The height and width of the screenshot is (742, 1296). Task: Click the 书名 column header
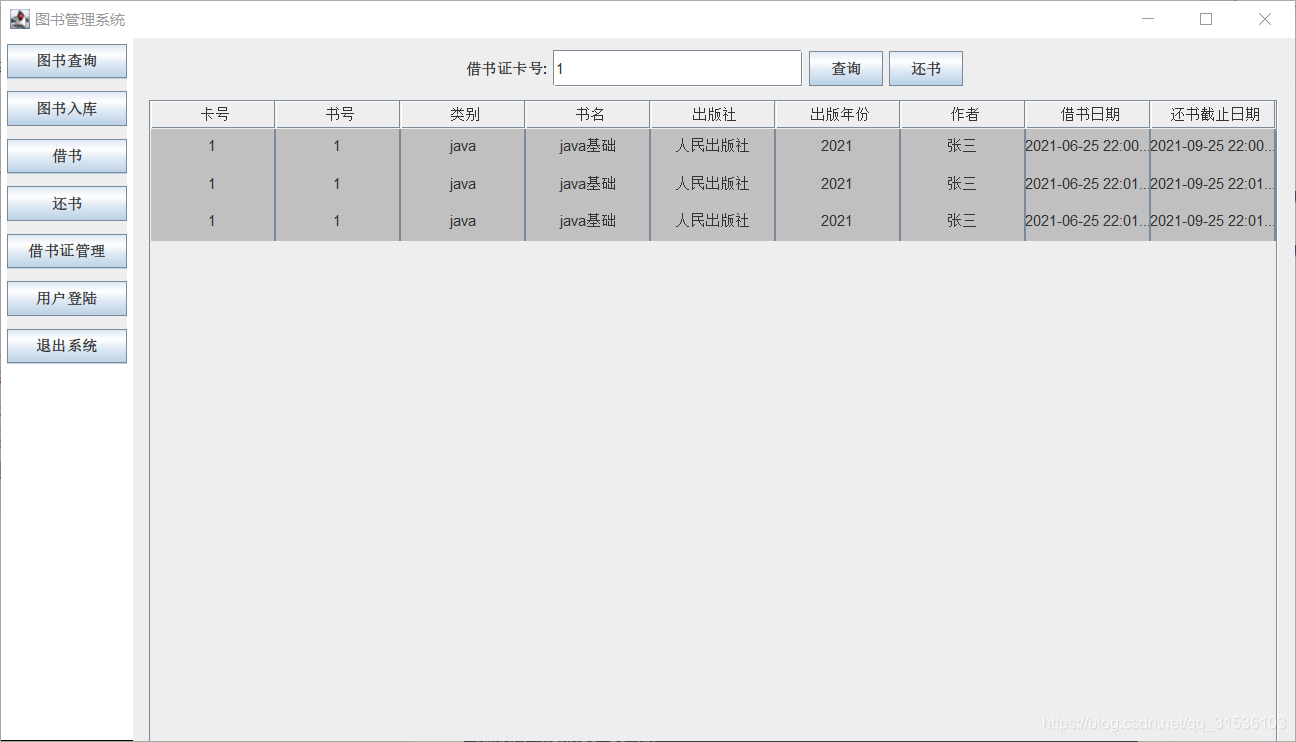587,113
